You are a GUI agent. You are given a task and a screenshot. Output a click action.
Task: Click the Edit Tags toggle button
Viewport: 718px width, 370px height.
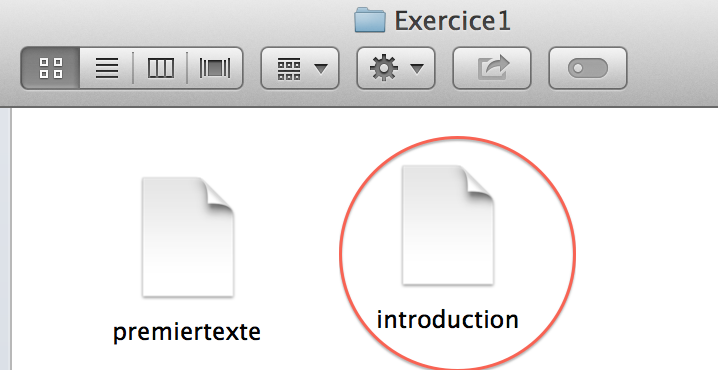(x=587, y=68)
